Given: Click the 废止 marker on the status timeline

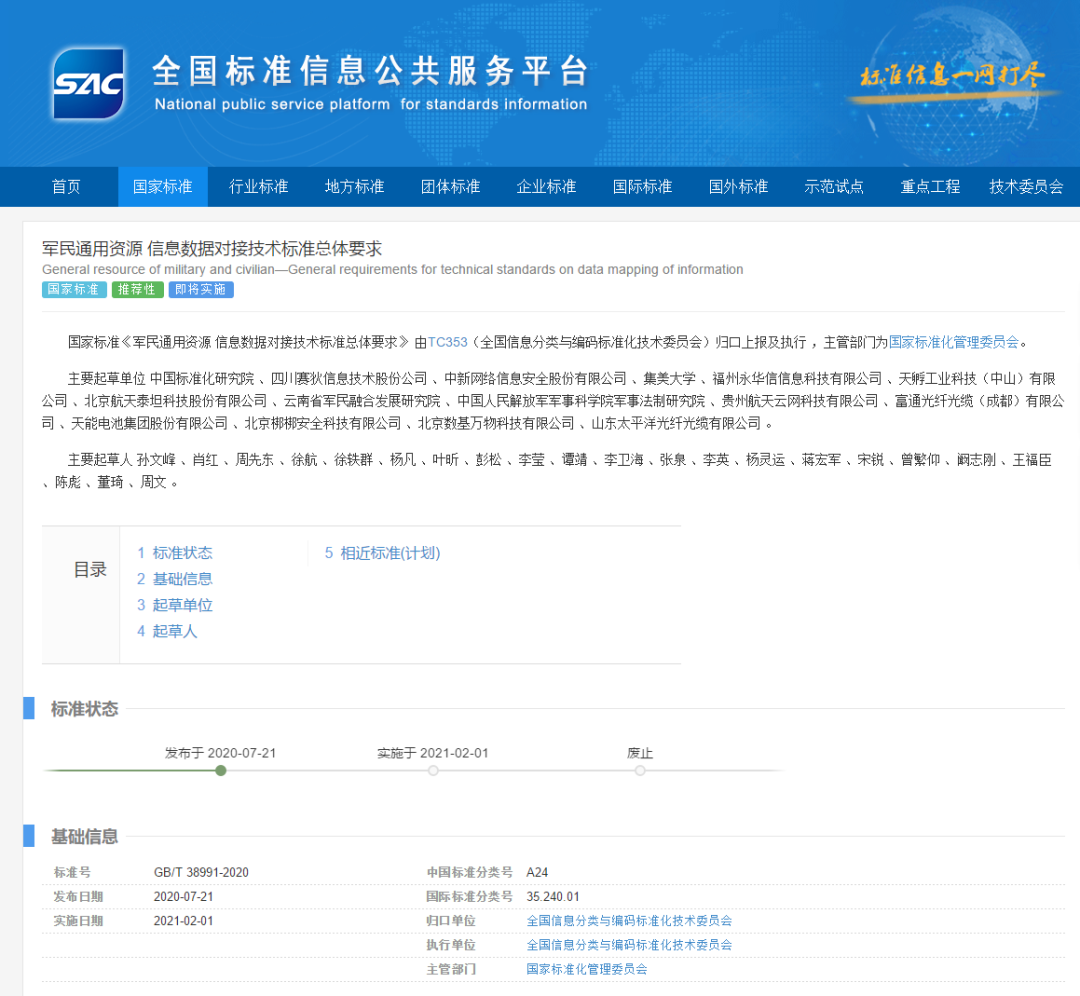Looking at the screenshot, I should coord(640,771).
